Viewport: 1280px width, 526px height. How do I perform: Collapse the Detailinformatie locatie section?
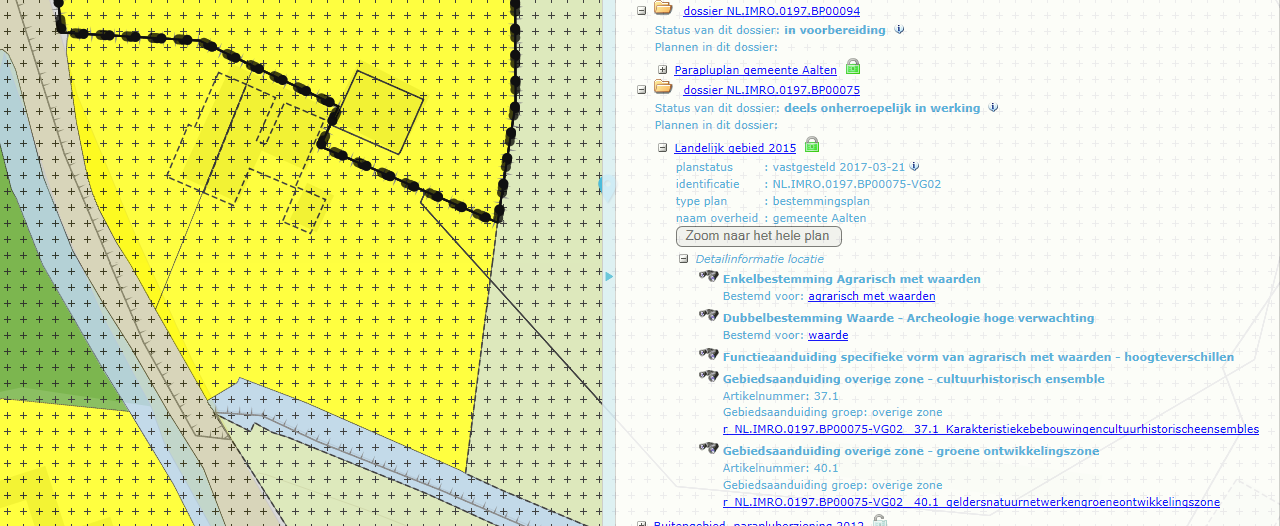(x=684, y=258)
